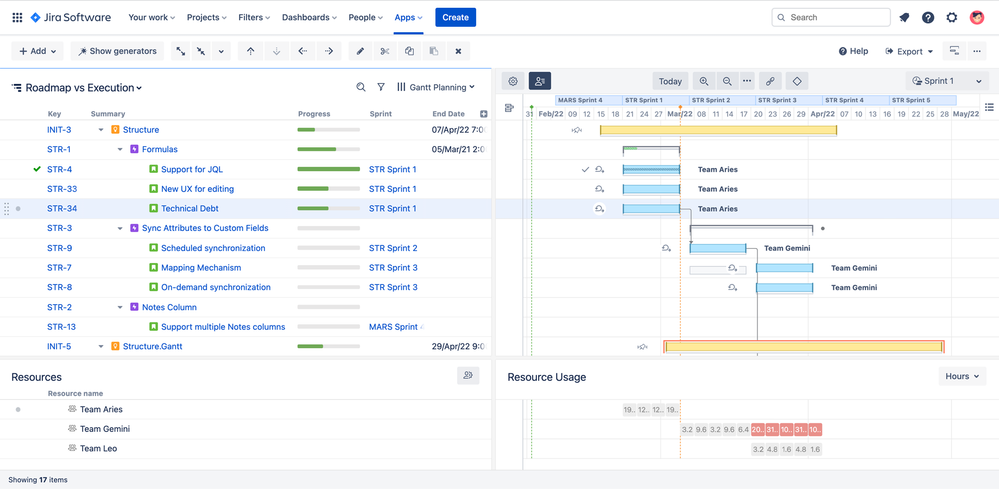Toggle Show generators
This screenshot has width=999, height=489.
pos(117,51)
